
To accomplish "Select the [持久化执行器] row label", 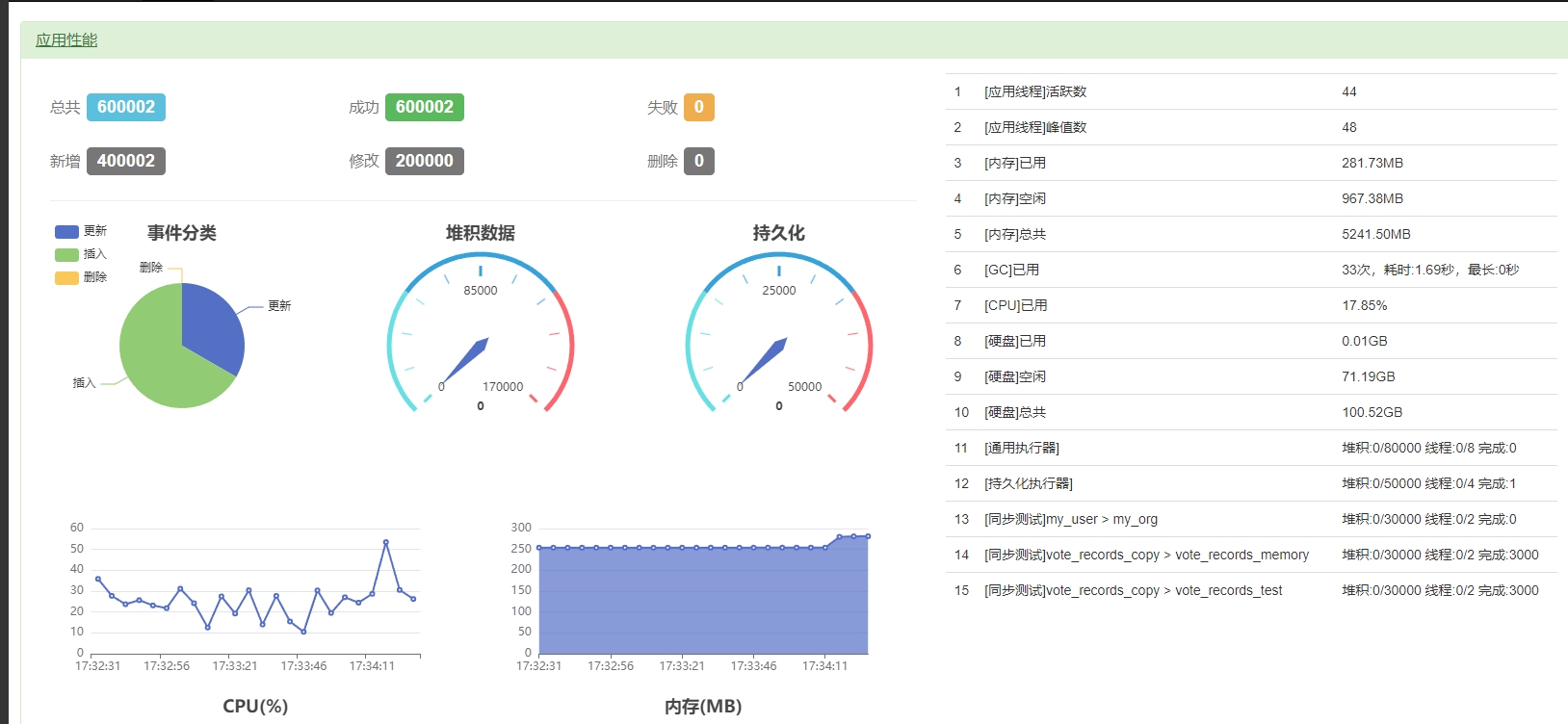I will point(1029,483).
